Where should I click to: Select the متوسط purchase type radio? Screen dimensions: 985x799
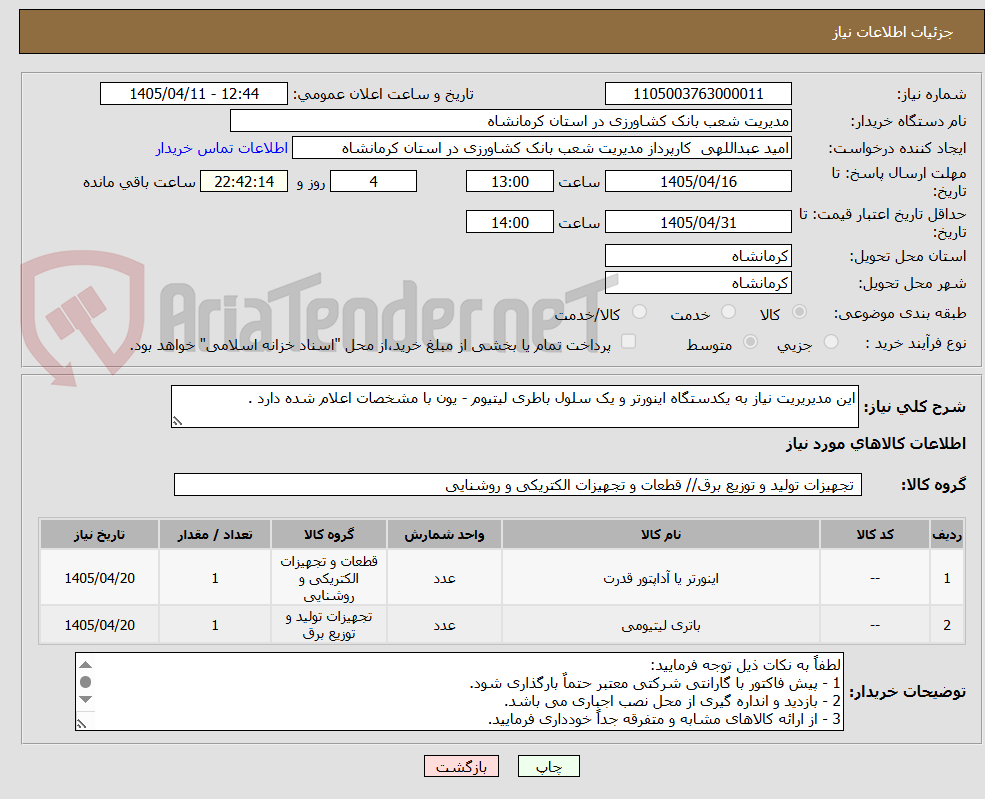(x=750, y=342)
